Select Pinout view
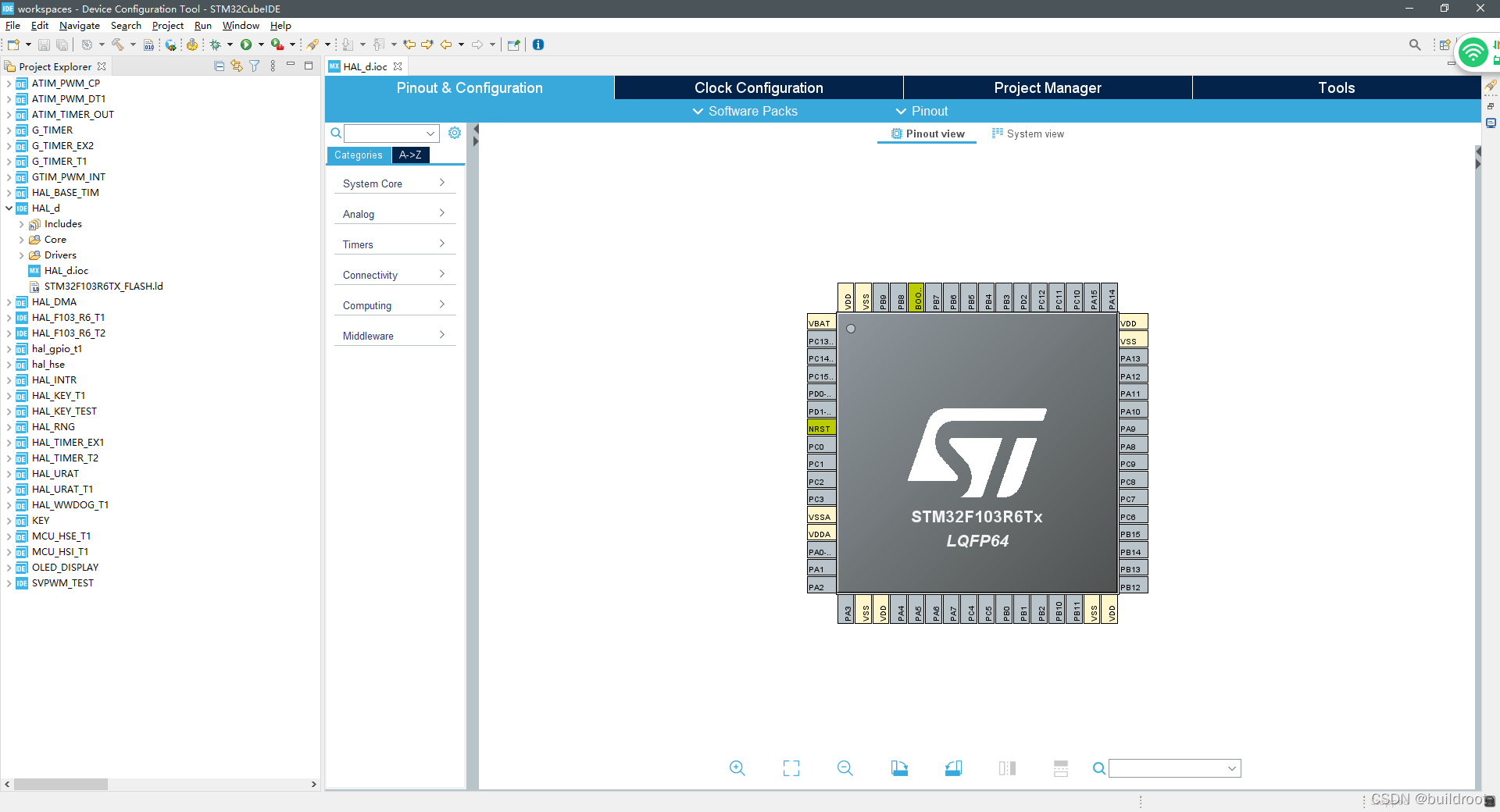The image size is (1500, 812). tap(927, 134)
